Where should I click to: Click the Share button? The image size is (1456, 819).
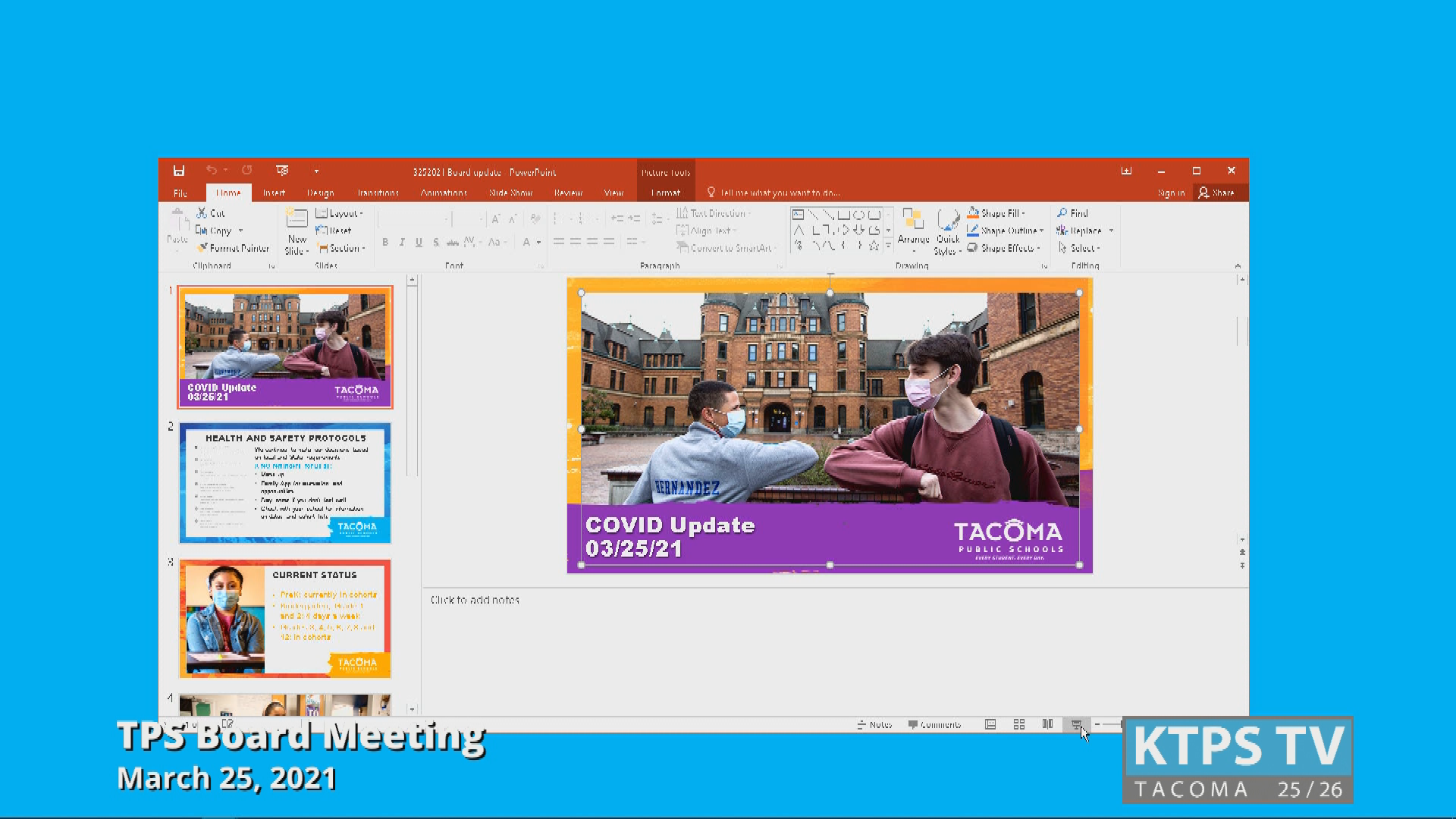pos(1216,193)
